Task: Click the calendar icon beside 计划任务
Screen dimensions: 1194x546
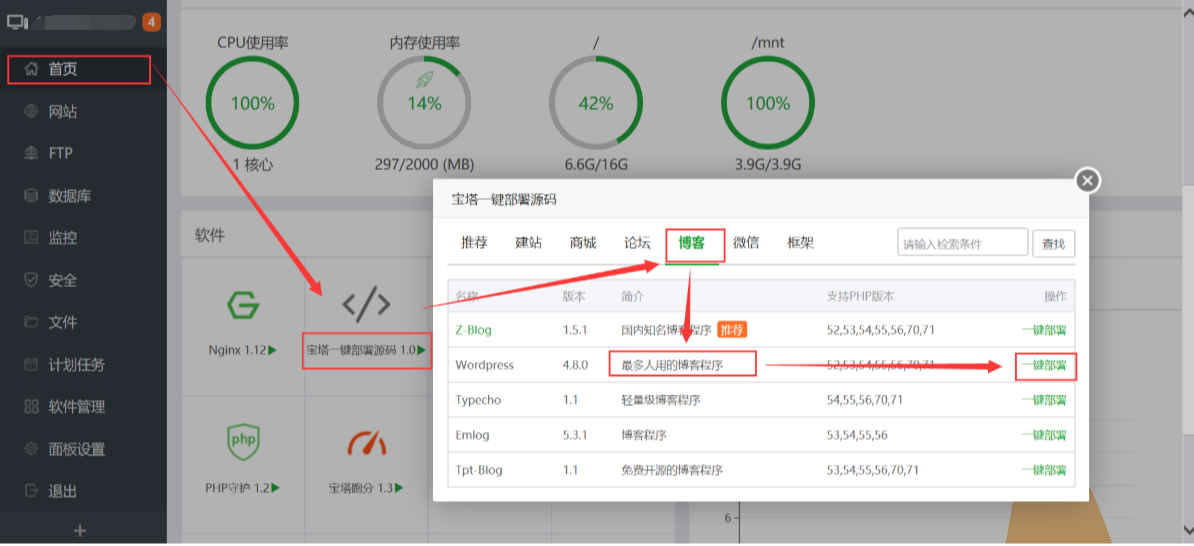Action: click(31, 364)
